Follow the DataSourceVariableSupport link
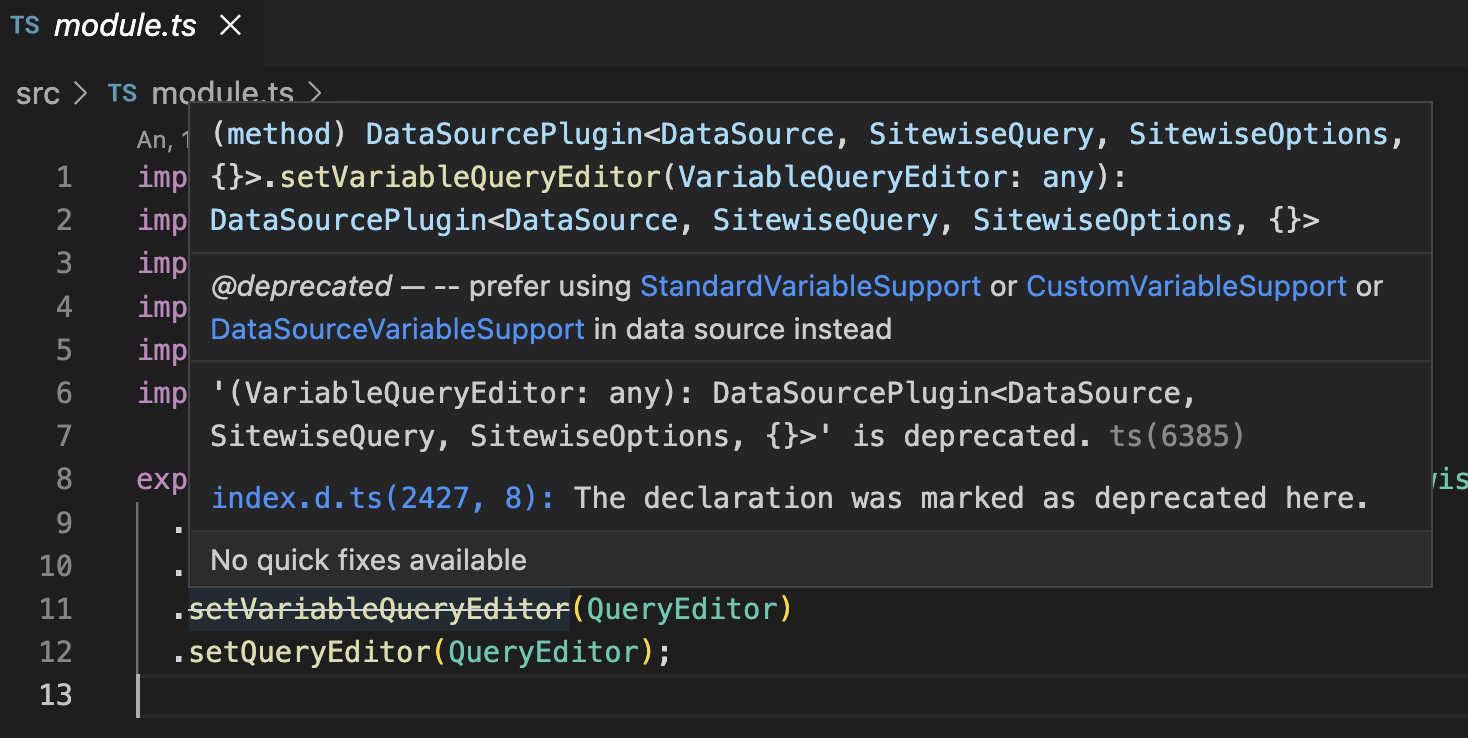Image resolution: width=1468 pixels, height=738 pixels. point(396,329)
